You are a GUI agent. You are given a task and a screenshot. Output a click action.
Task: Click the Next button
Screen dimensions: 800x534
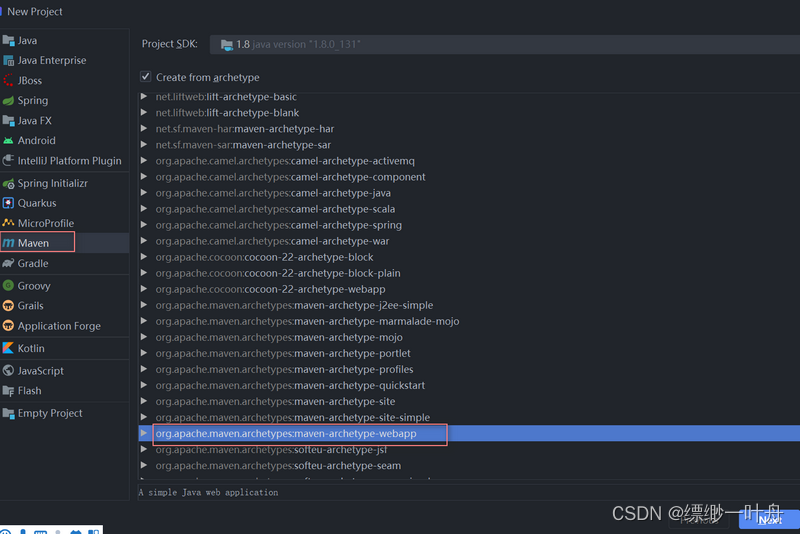point(769,520)
